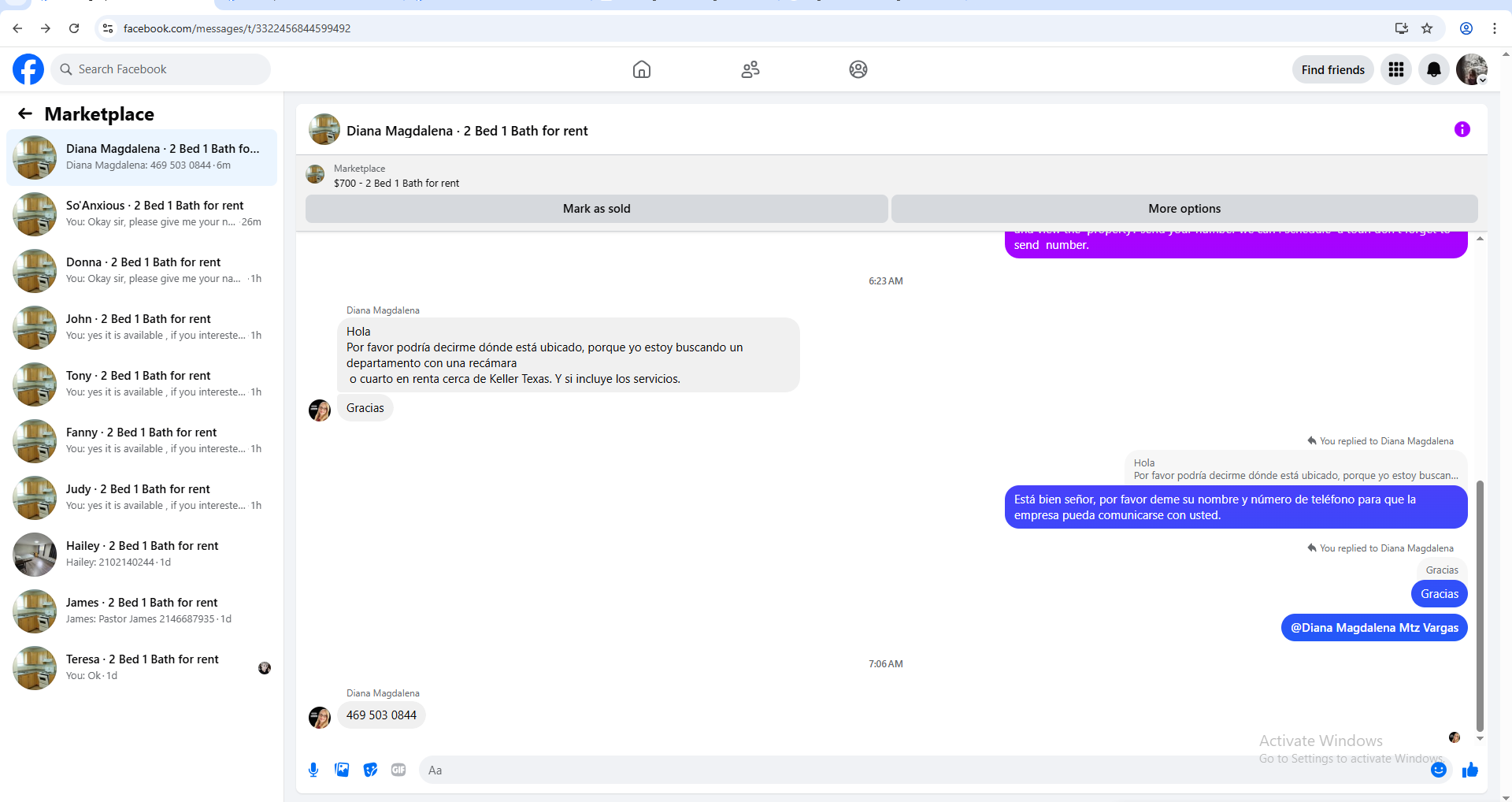
Task: Click the chat scrollbar thumb
Action: [1480, 607]
